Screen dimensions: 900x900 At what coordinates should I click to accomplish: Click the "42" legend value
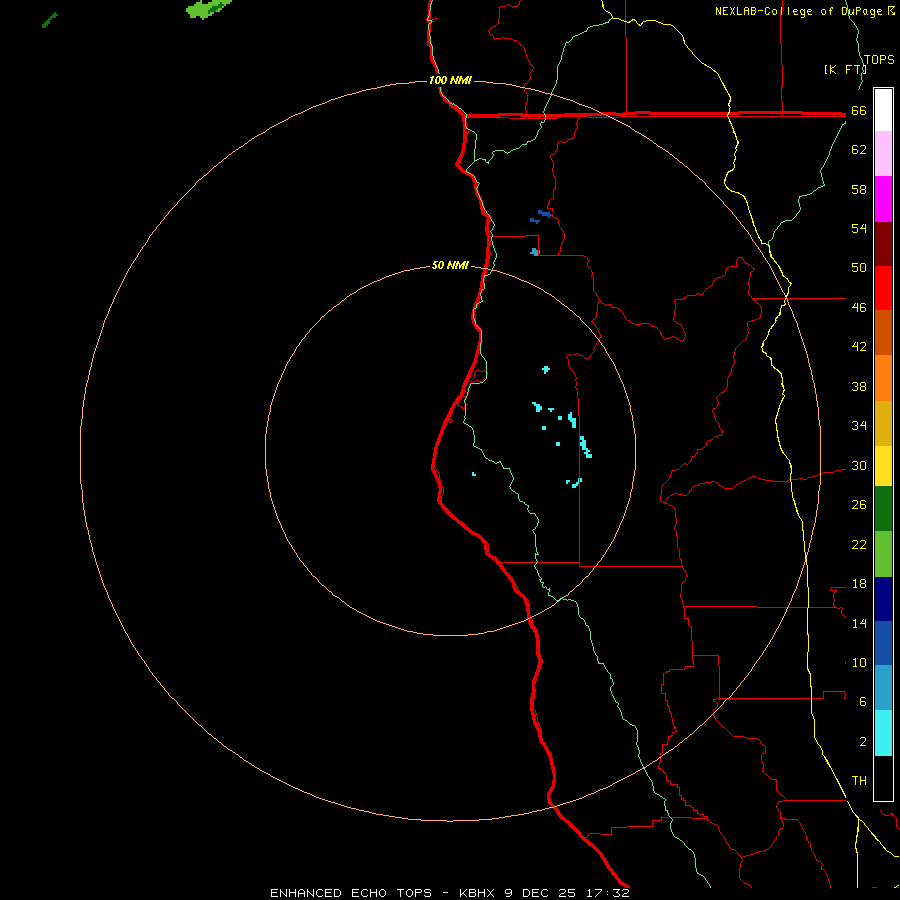pyautogui.click(x=859, y=347)
